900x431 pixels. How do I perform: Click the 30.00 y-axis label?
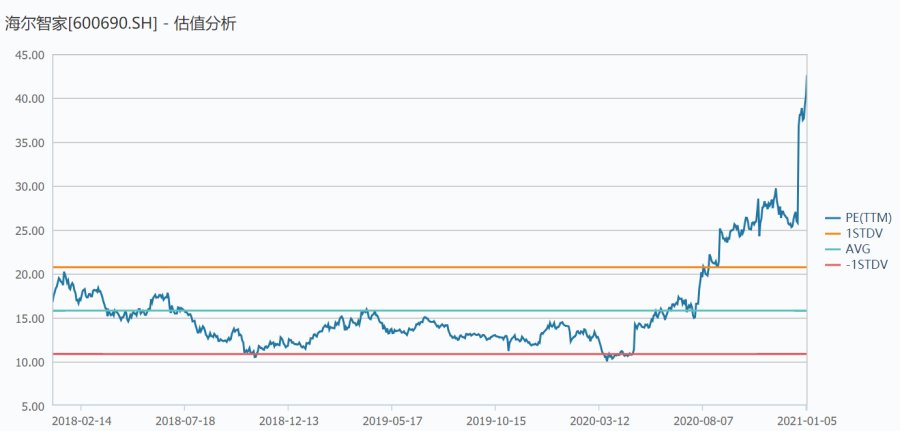(30, 187)
